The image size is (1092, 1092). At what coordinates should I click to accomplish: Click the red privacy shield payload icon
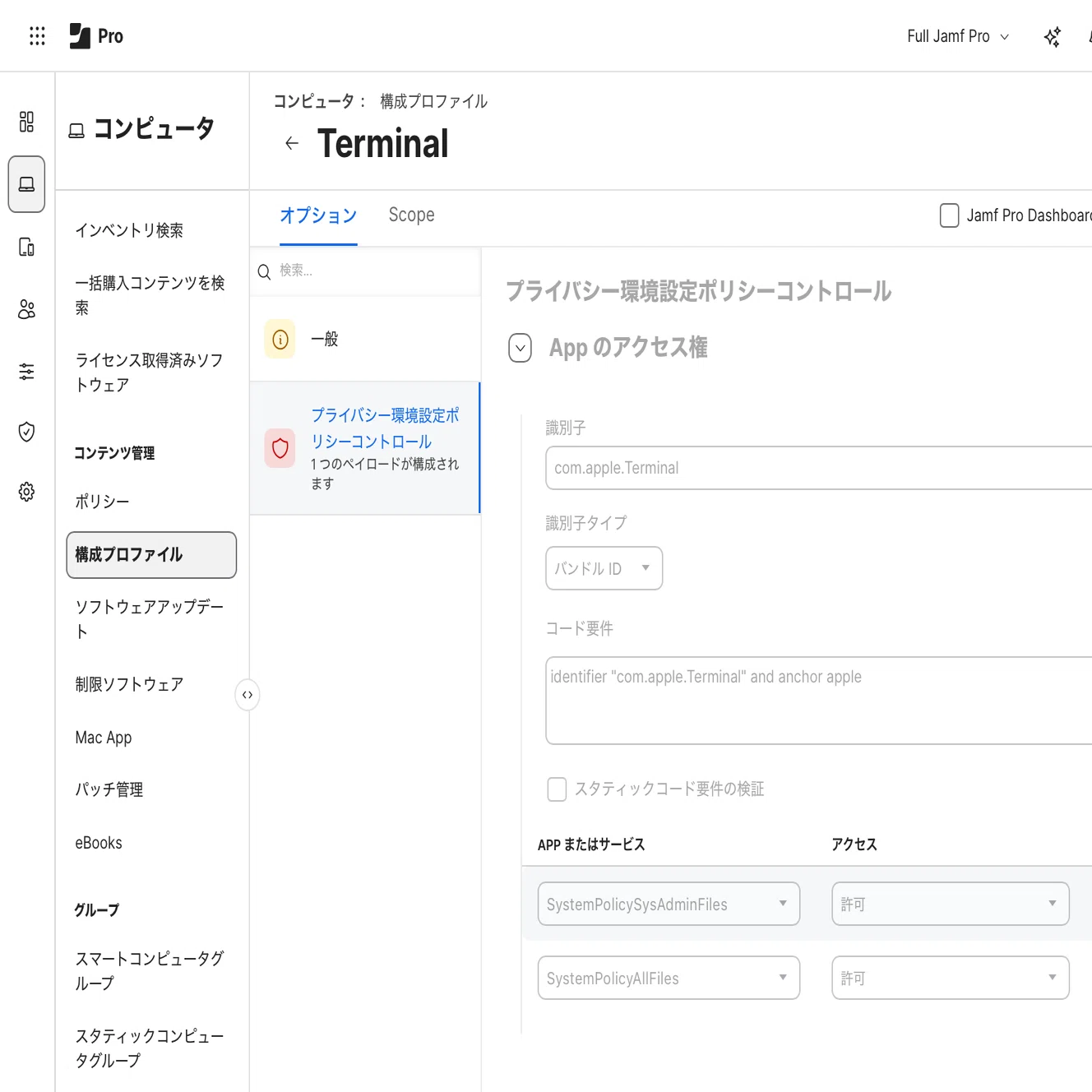[280, 448]
